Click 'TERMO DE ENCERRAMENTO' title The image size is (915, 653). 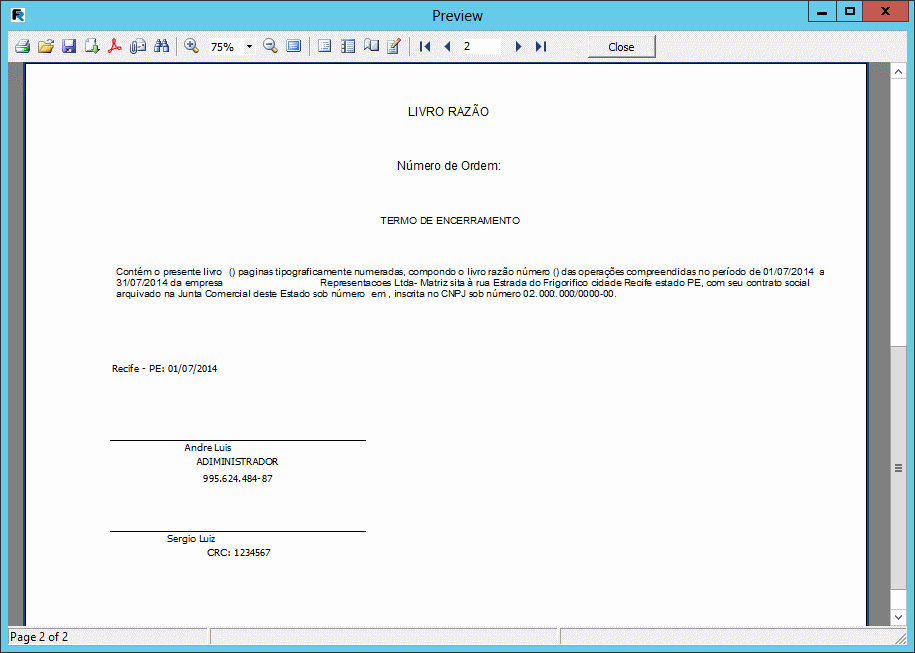click(x=450, y=221)
